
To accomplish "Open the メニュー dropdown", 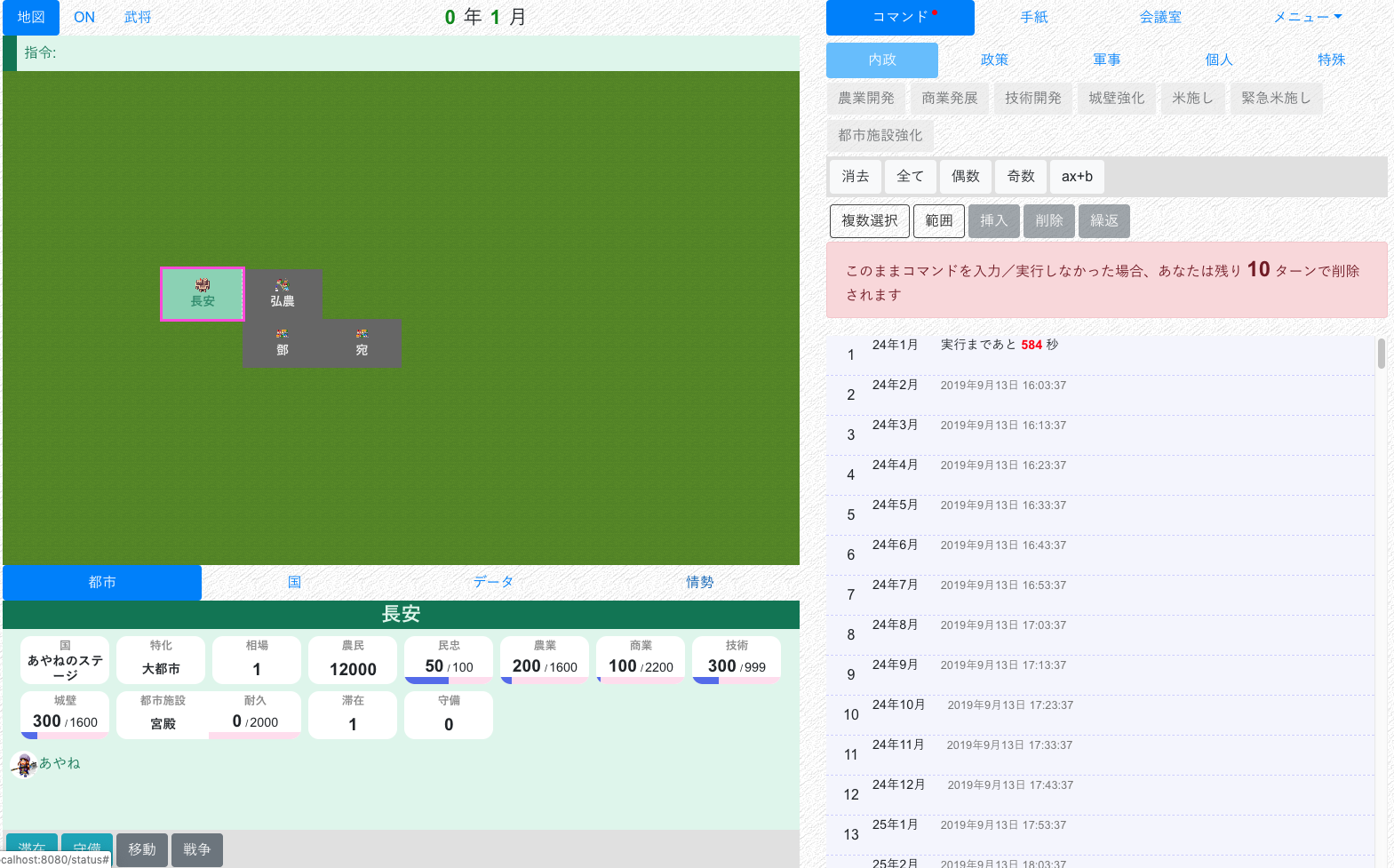I will 1307,18.
